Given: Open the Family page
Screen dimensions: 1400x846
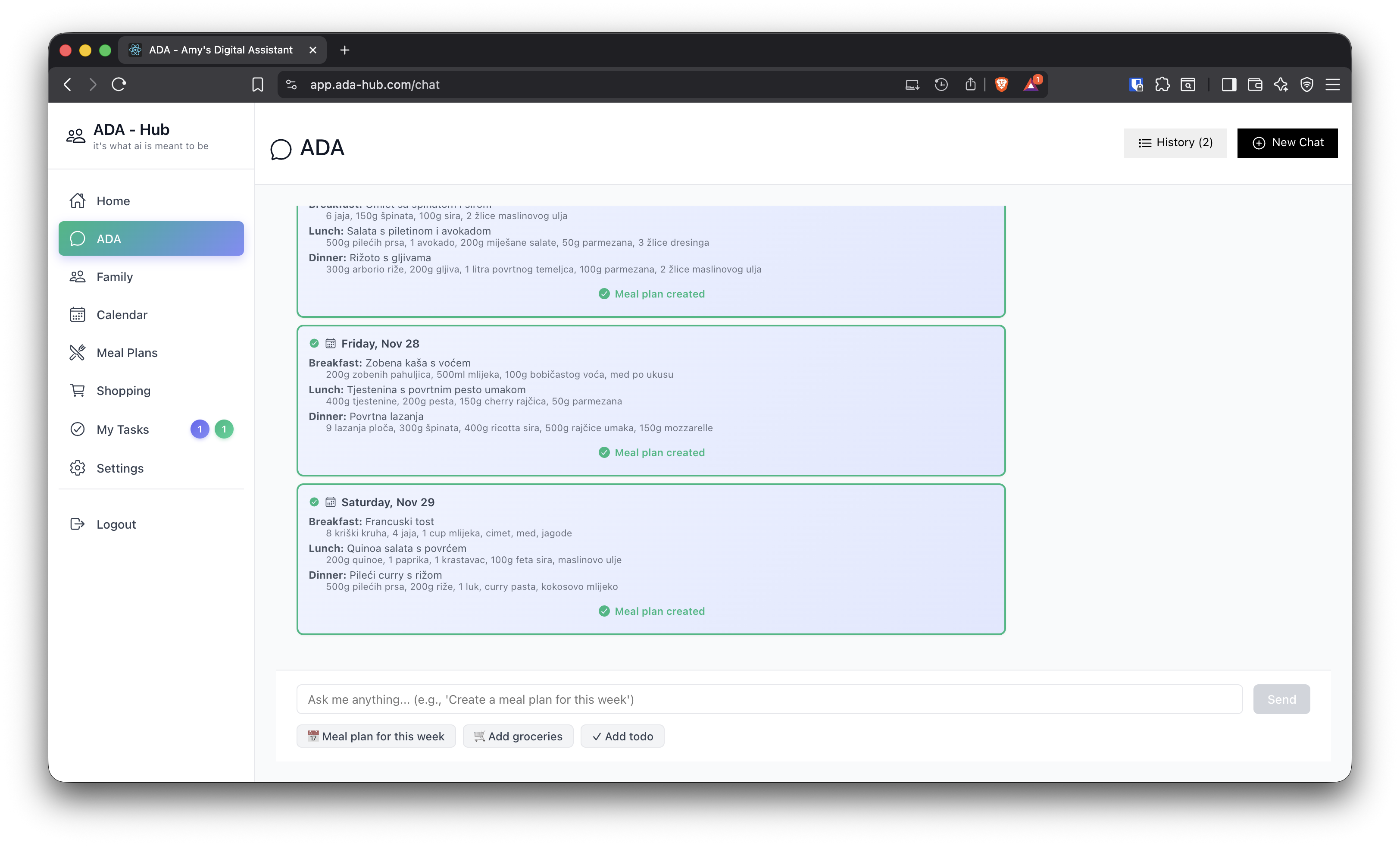Looking at the screenshot, I should pos(114,277).
